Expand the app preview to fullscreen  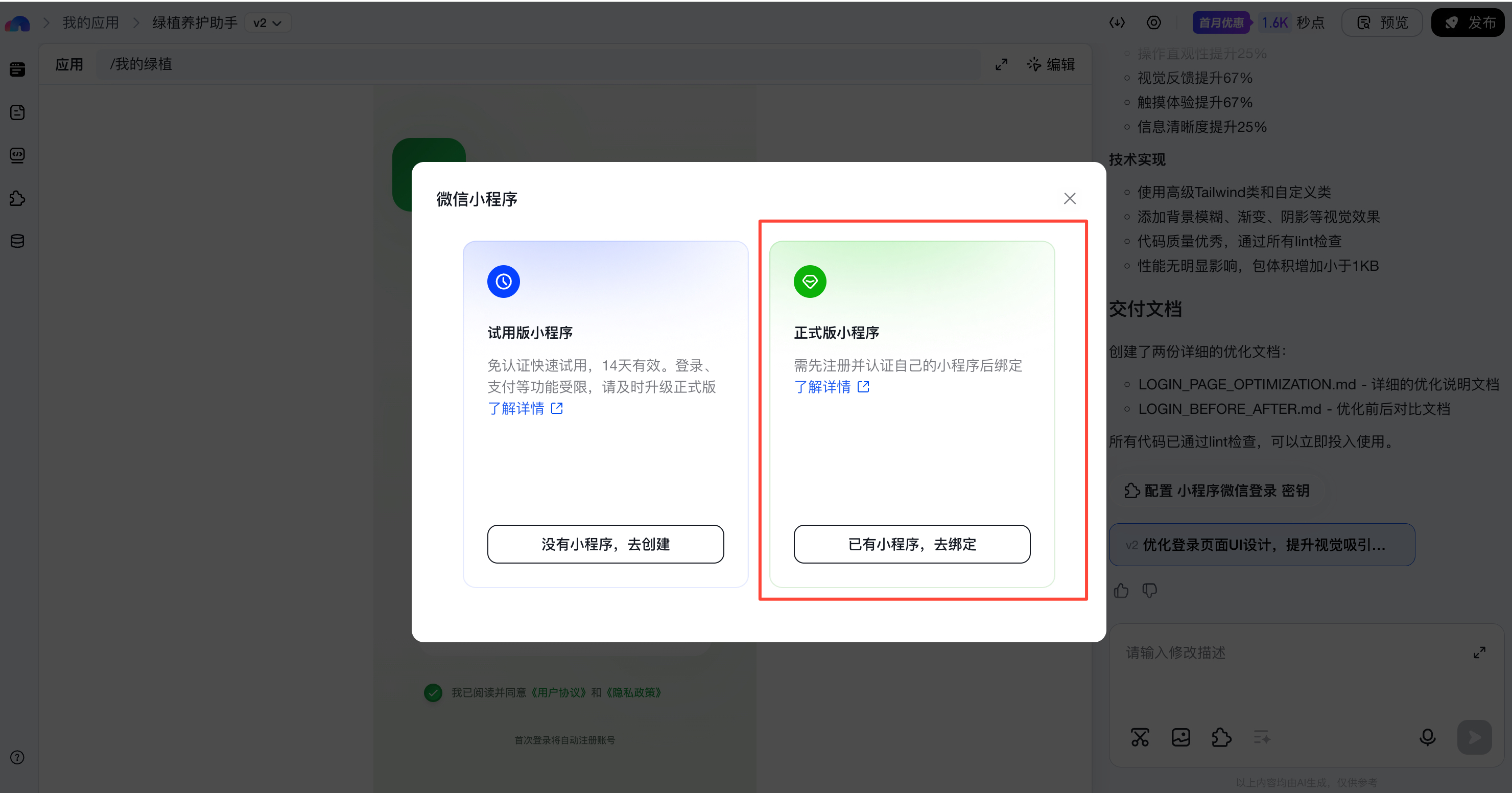1001,64
